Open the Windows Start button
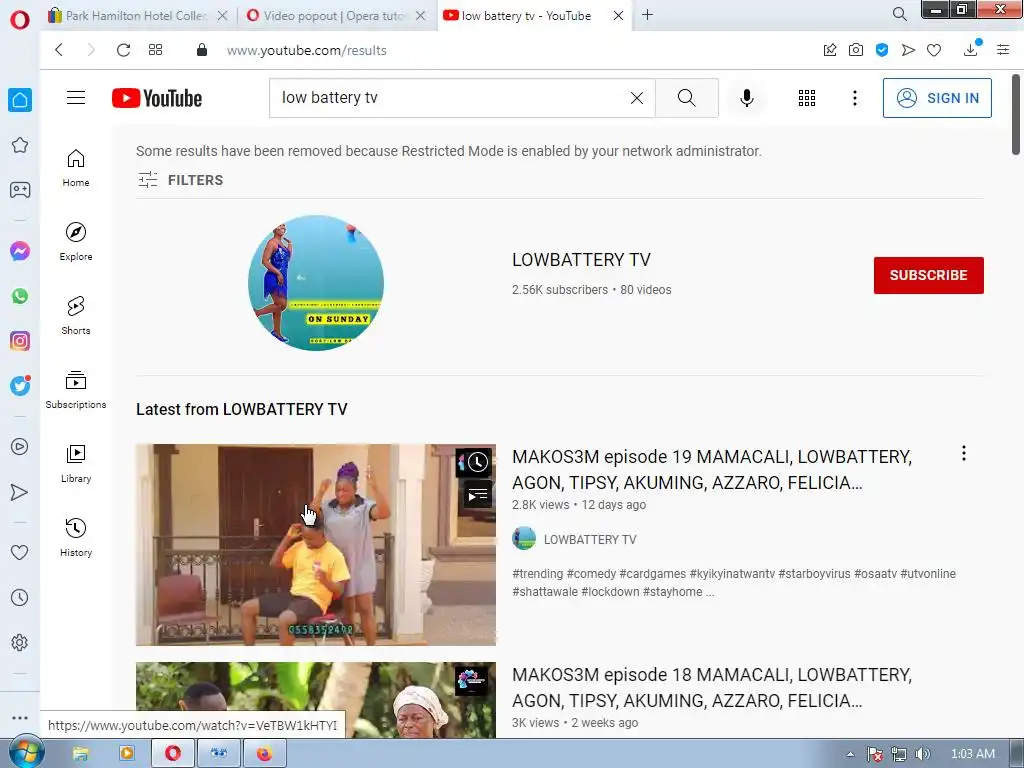 point(26,753)
